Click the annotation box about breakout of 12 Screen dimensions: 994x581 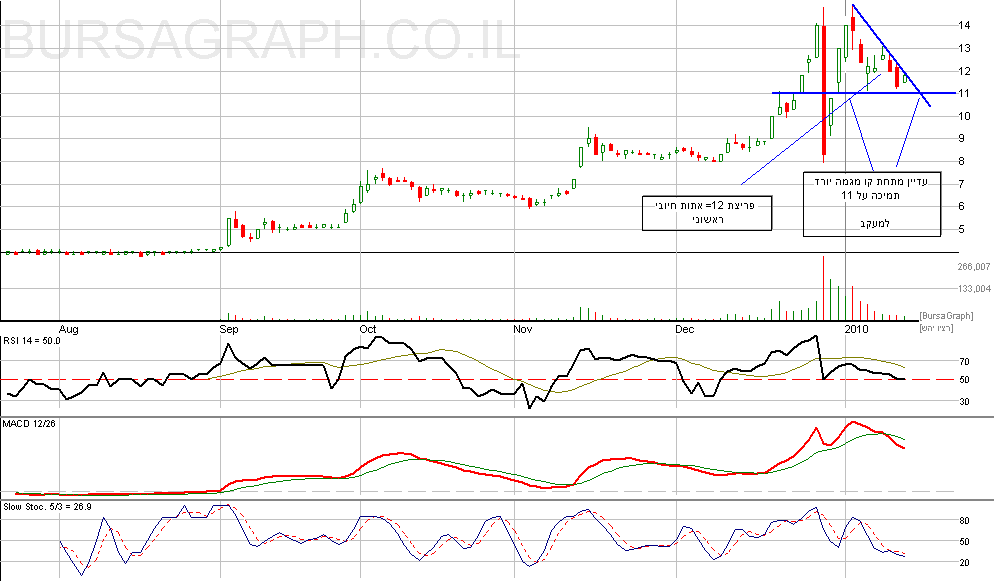pyautogui.click(x=708, y=212)
